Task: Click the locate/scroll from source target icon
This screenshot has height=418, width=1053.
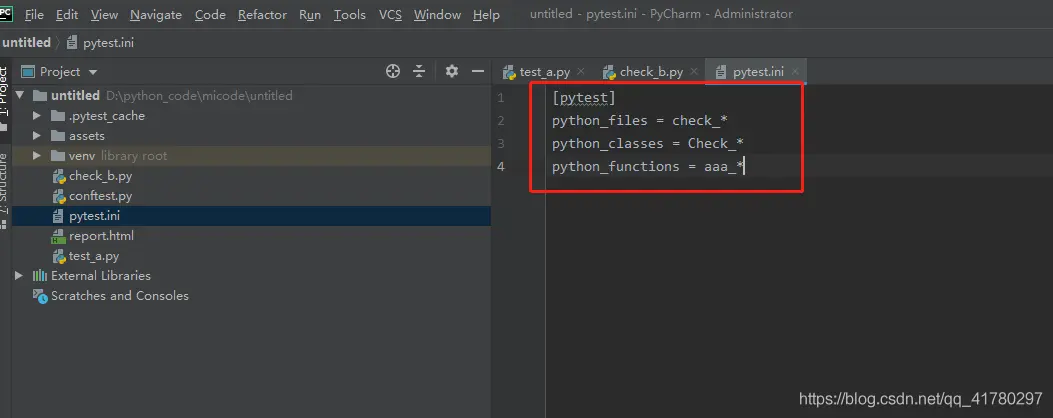Action: [x=393, y=71]
